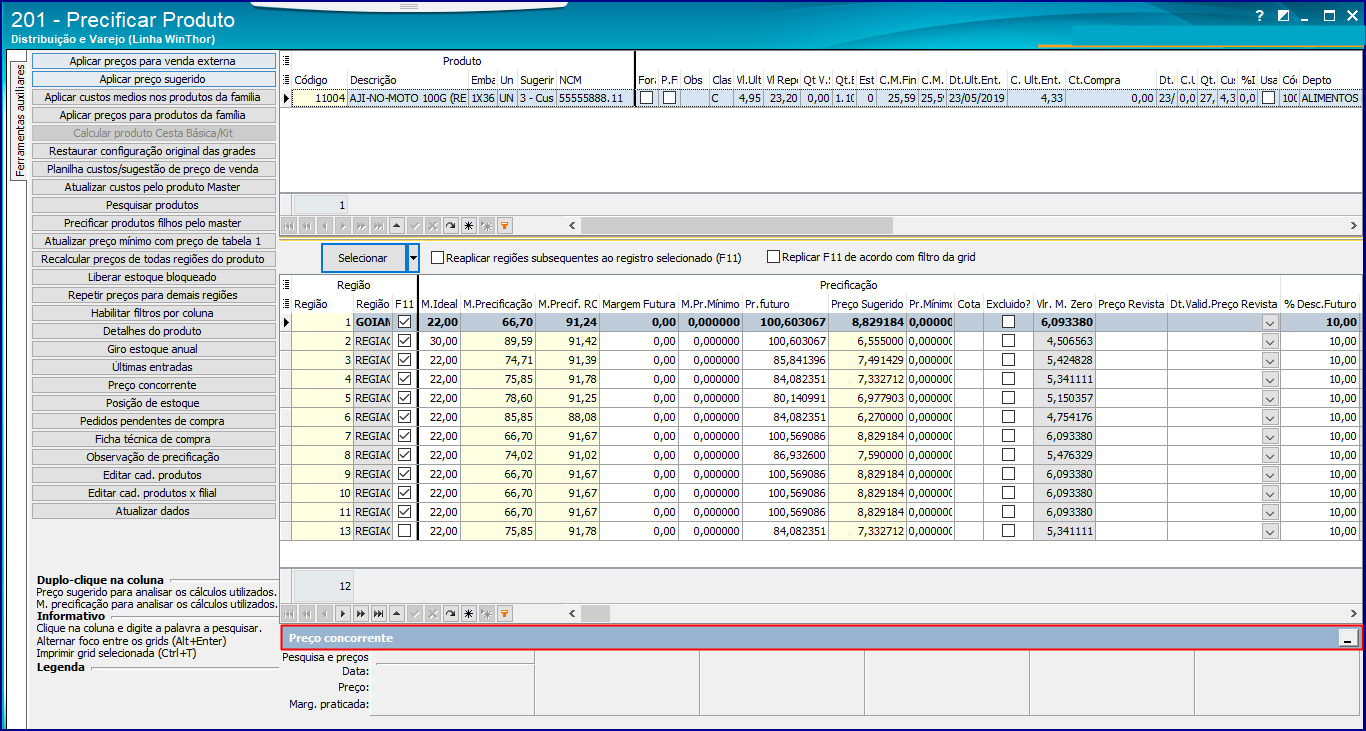Screen dimensions: 1366x731
Task: Click right arrow of product grid scrollbar
Action: coord(1353,226)
